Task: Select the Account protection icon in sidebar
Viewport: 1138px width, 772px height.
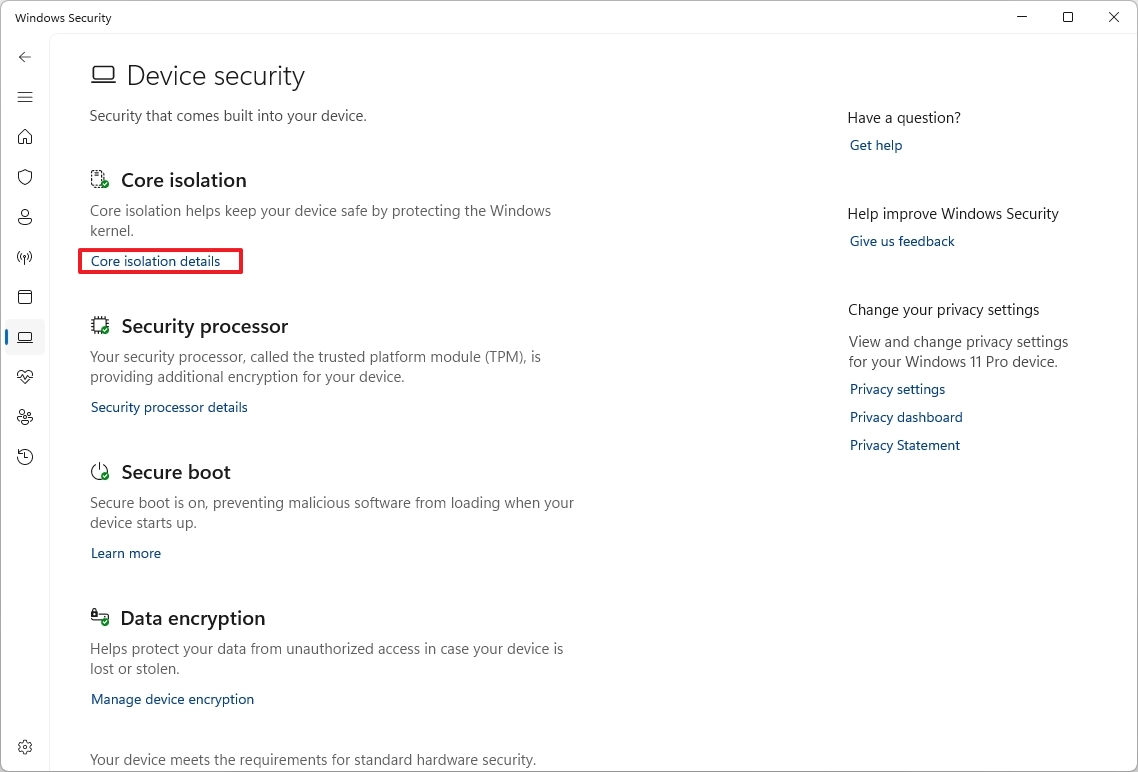Action: coord(25,217)
